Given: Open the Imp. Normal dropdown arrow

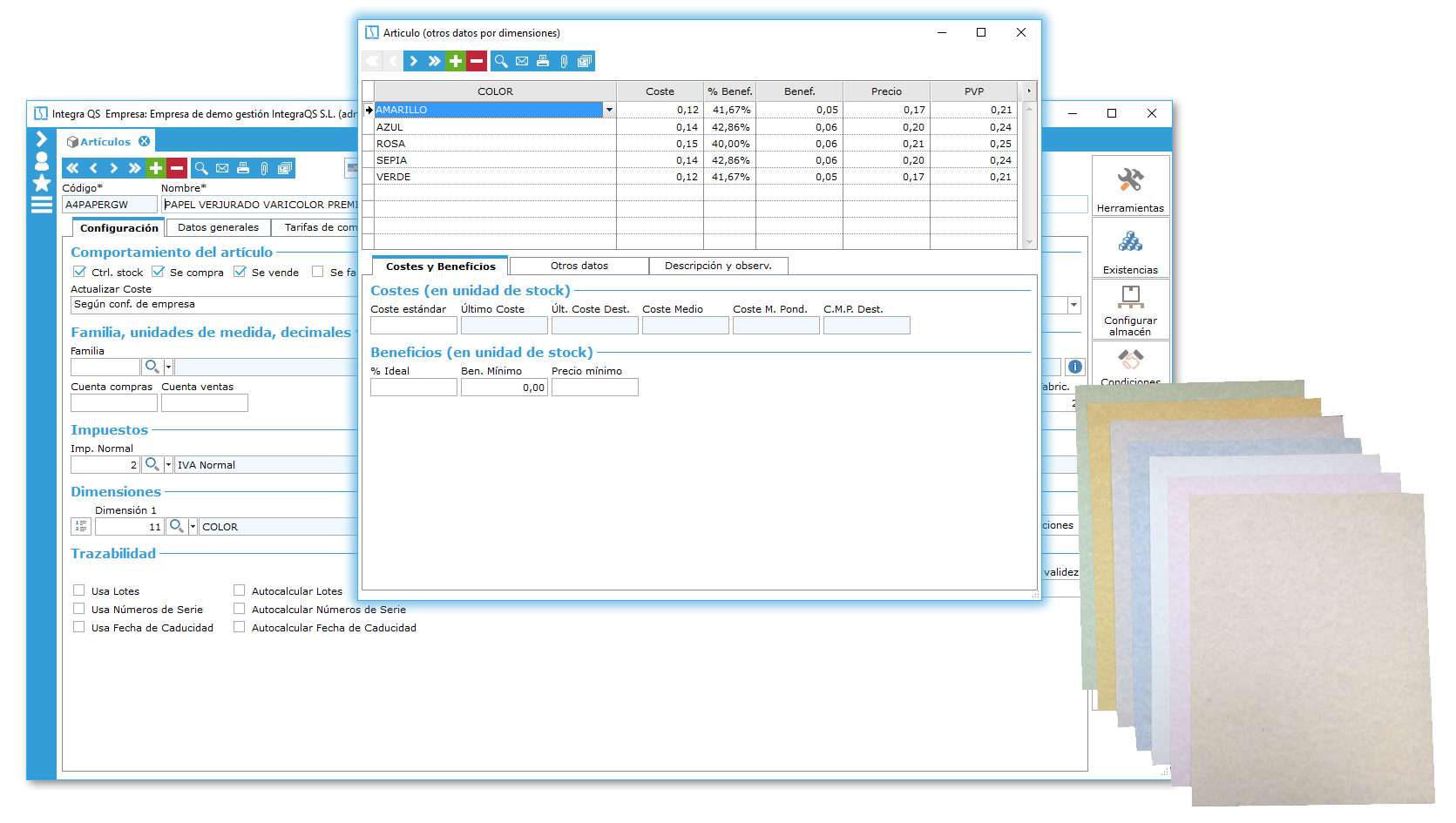Looking at the screenshot, I should click(x=168, y=465).
